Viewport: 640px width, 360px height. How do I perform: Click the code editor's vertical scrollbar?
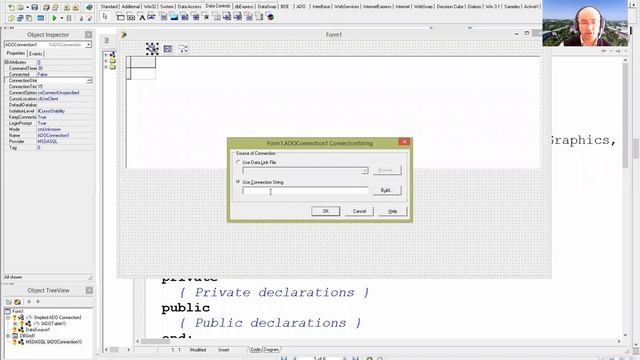click(x=625, y=197)
